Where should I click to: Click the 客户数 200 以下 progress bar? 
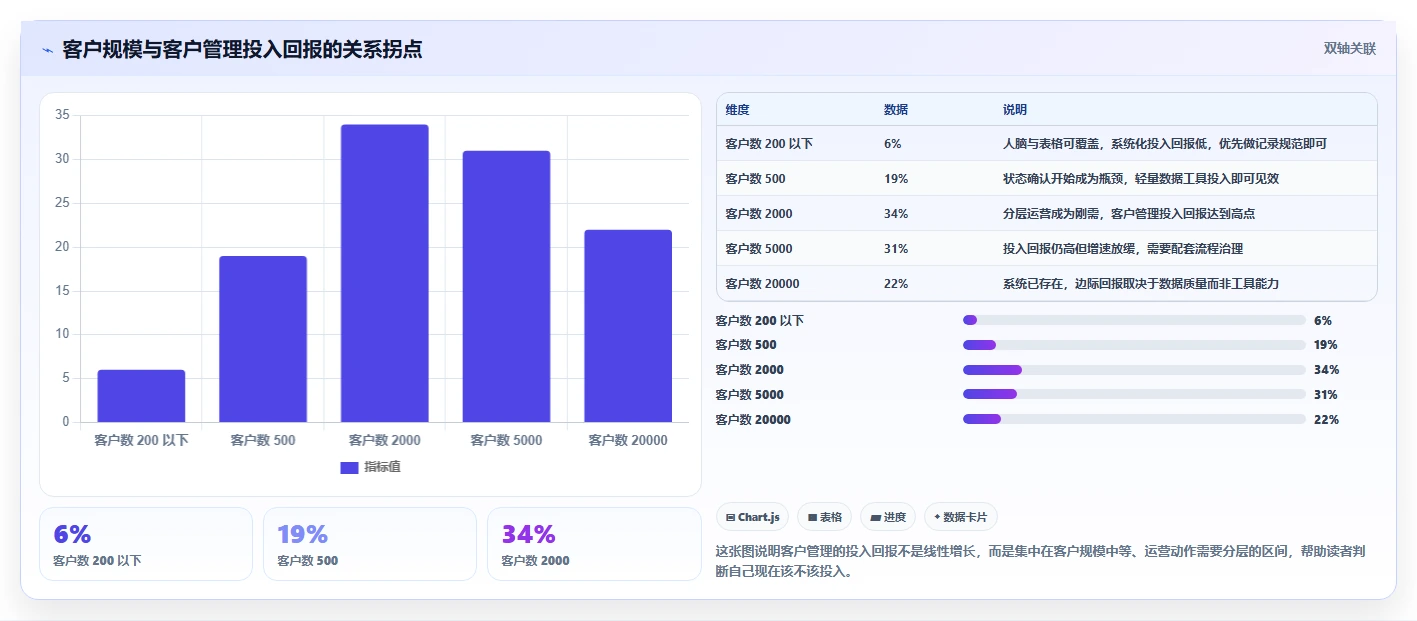[x=1134, y=320]
